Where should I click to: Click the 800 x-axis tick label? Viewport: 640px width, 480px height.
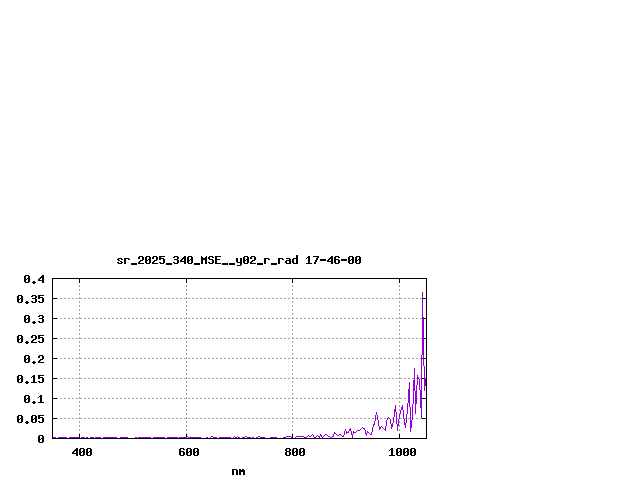294,453
